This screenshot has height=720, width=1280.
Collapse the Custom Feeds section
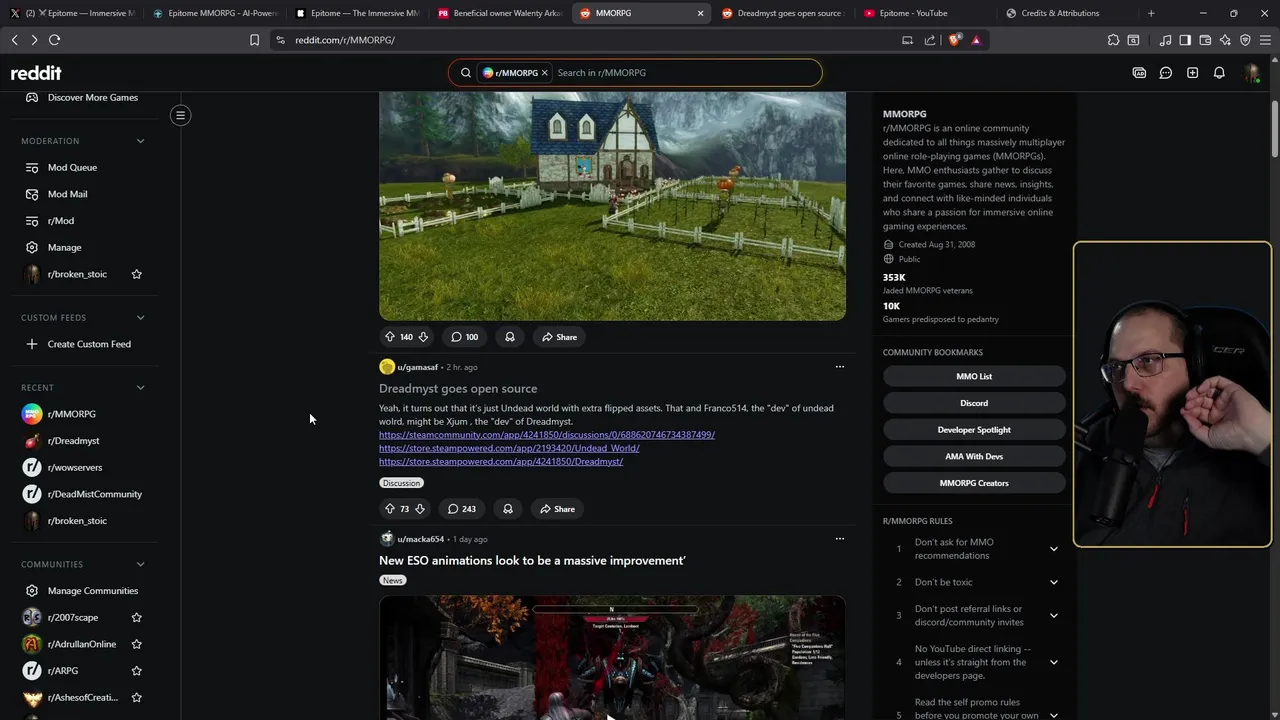140,318
